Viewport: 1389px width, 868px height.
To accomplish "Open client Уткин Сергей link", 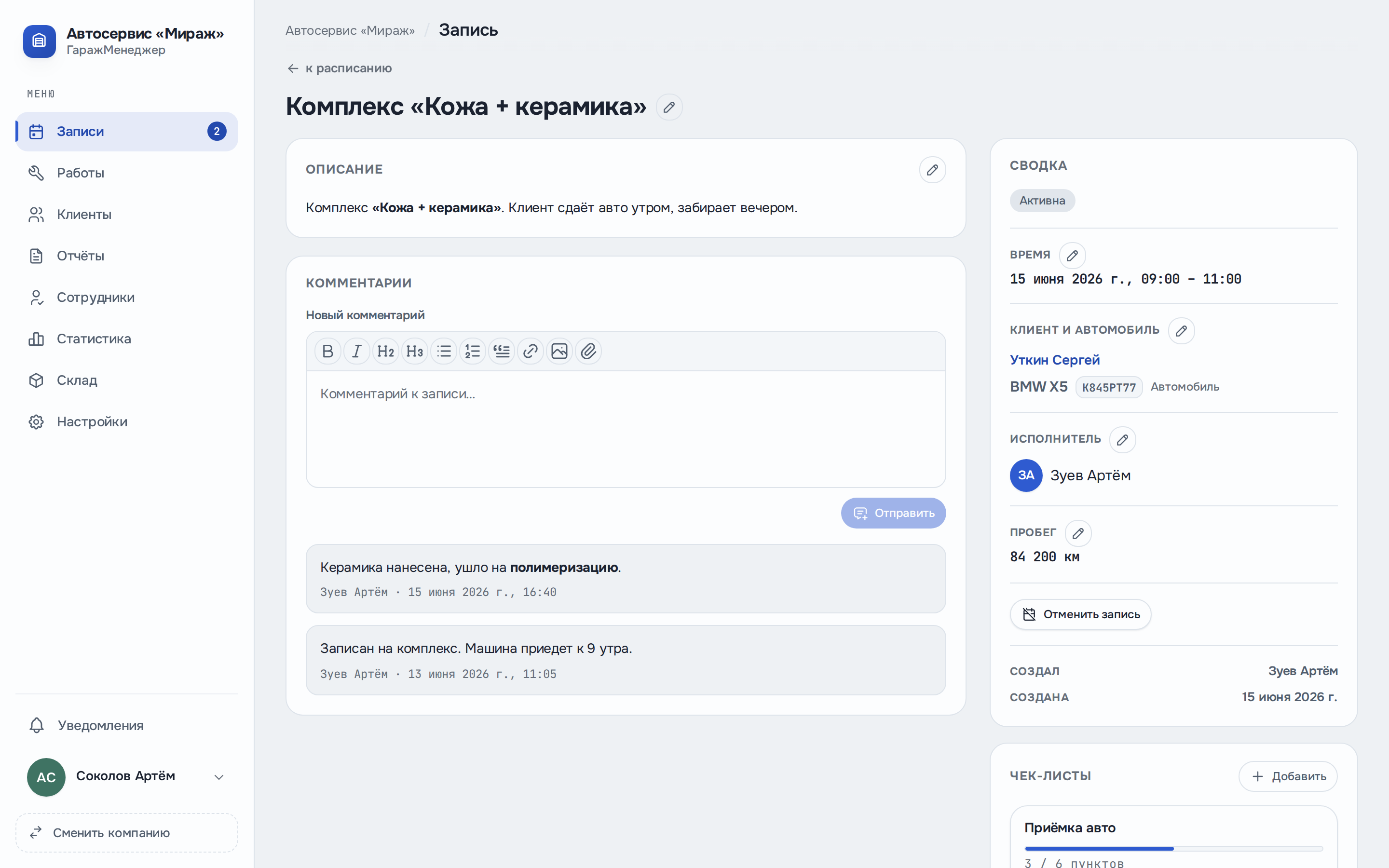I will coord(1054,360).
